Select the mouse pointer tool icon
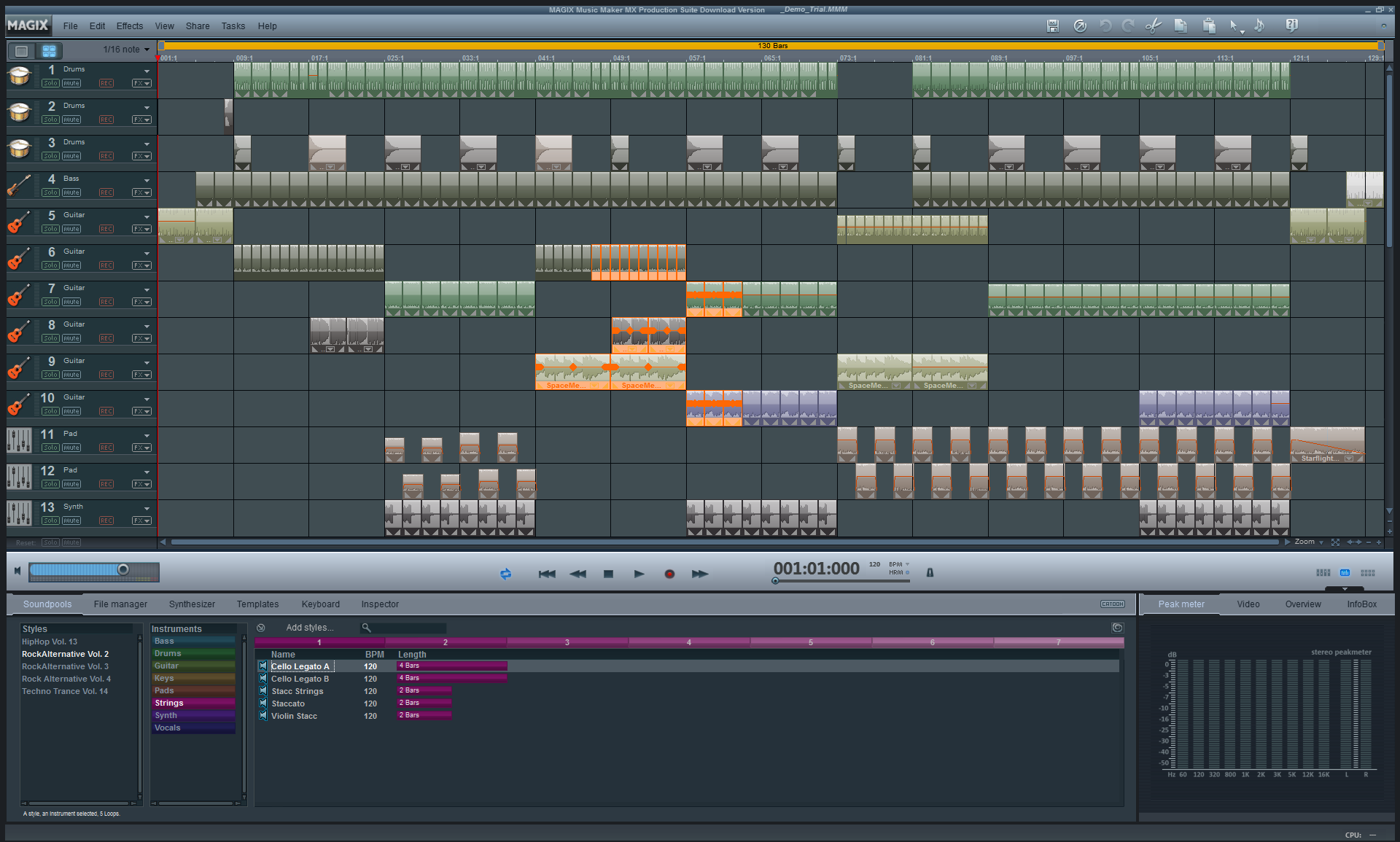 1235,26
